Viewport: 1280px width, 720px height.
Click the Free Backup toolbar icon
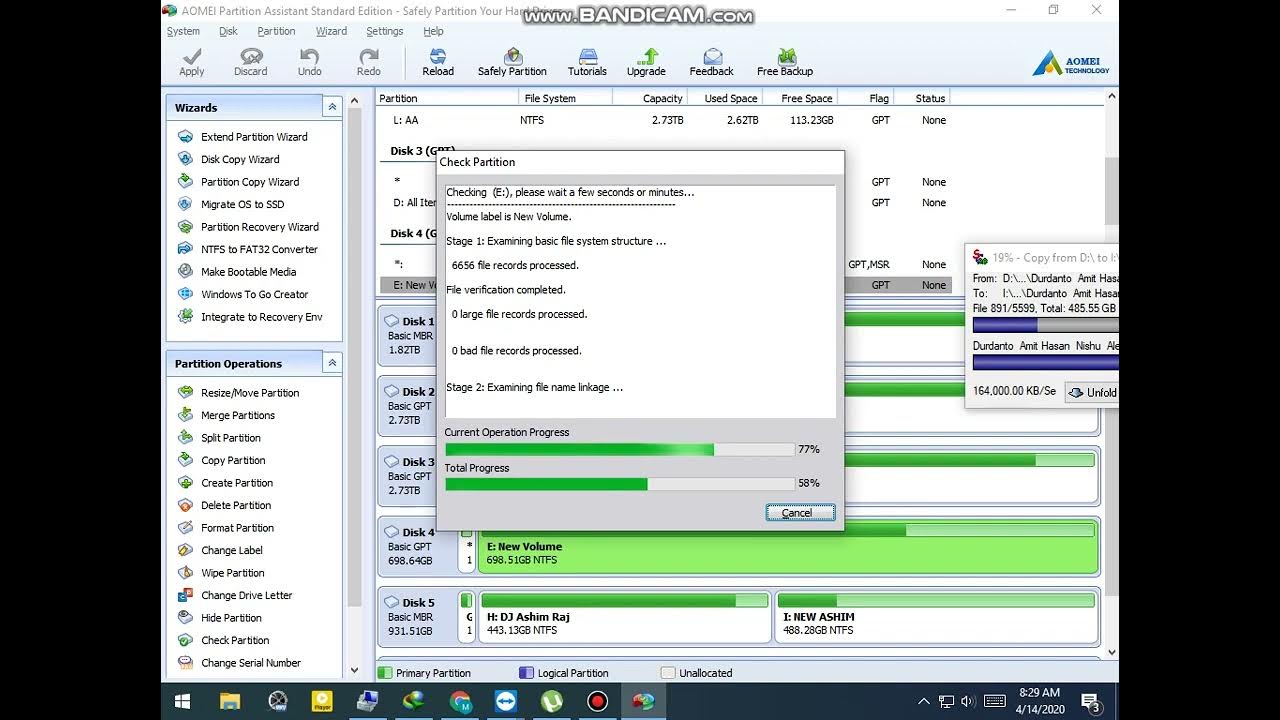[785, 62]
